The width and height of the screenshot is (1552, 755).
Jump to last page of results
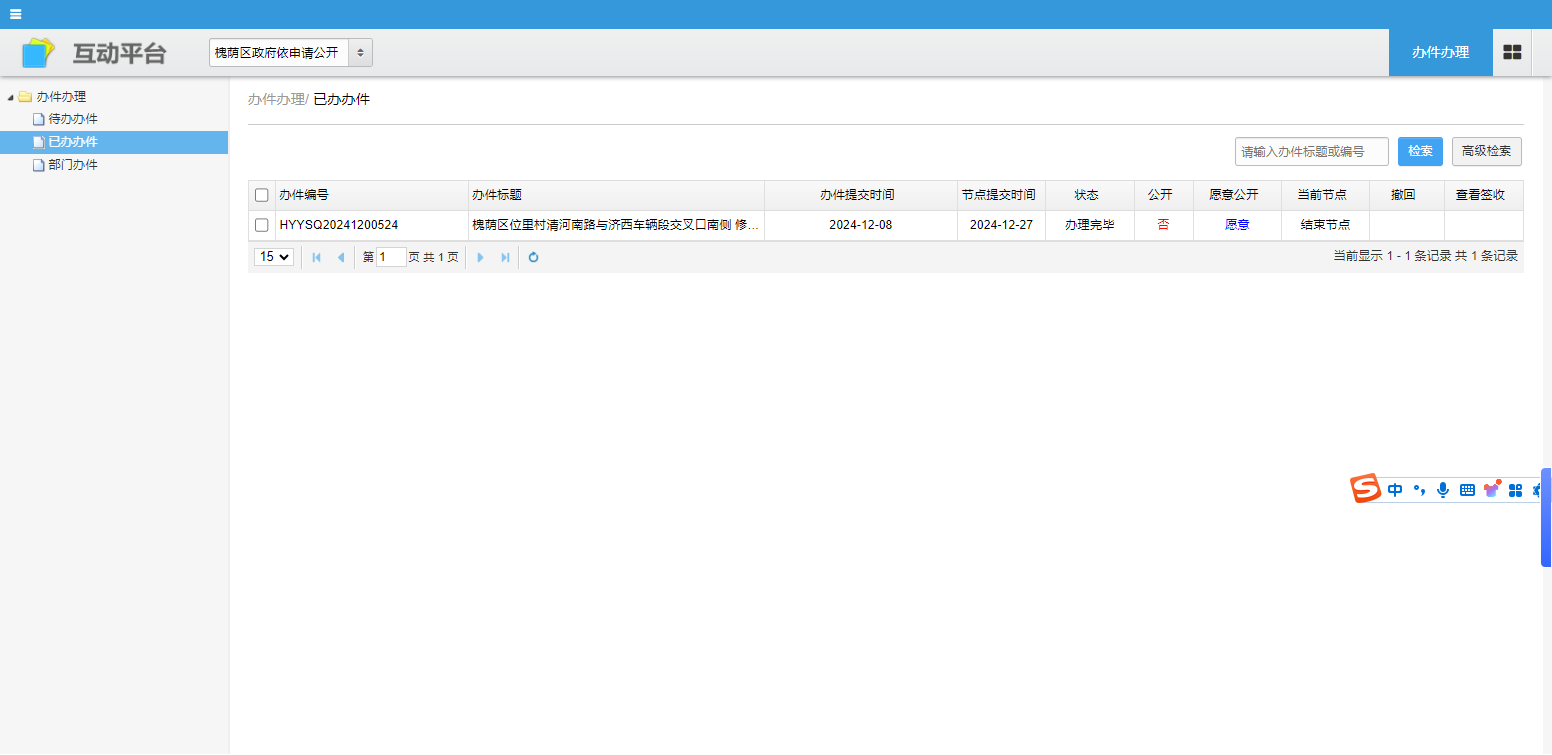[x=505, y=257]
